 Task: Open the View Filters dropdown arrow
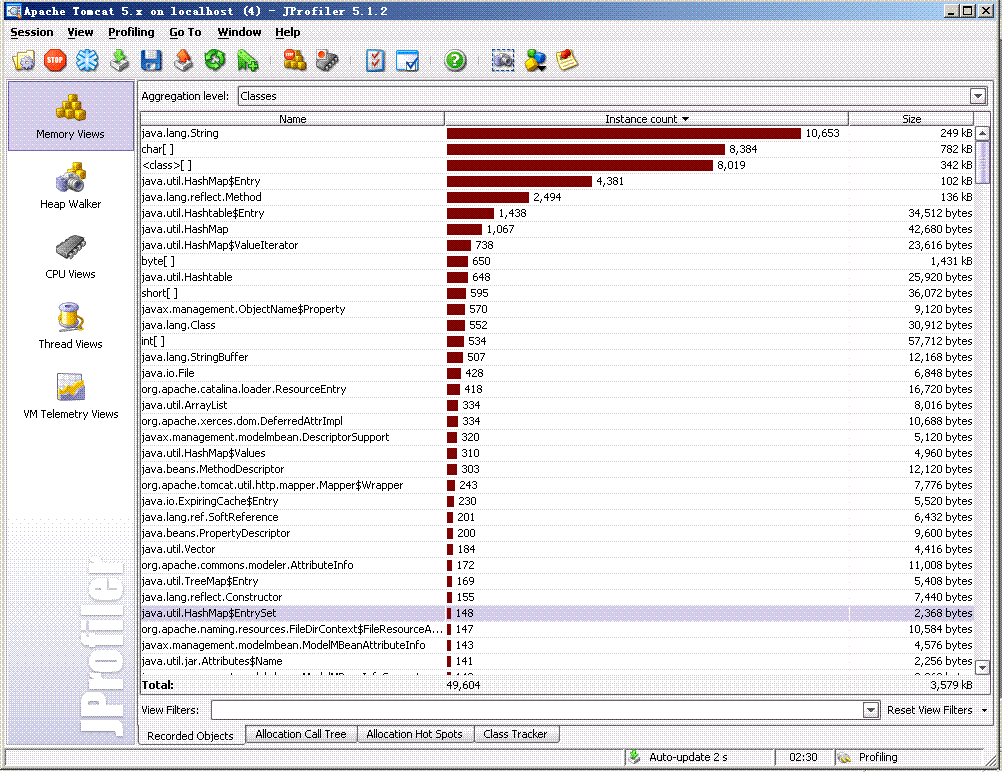tap(869, 710)
